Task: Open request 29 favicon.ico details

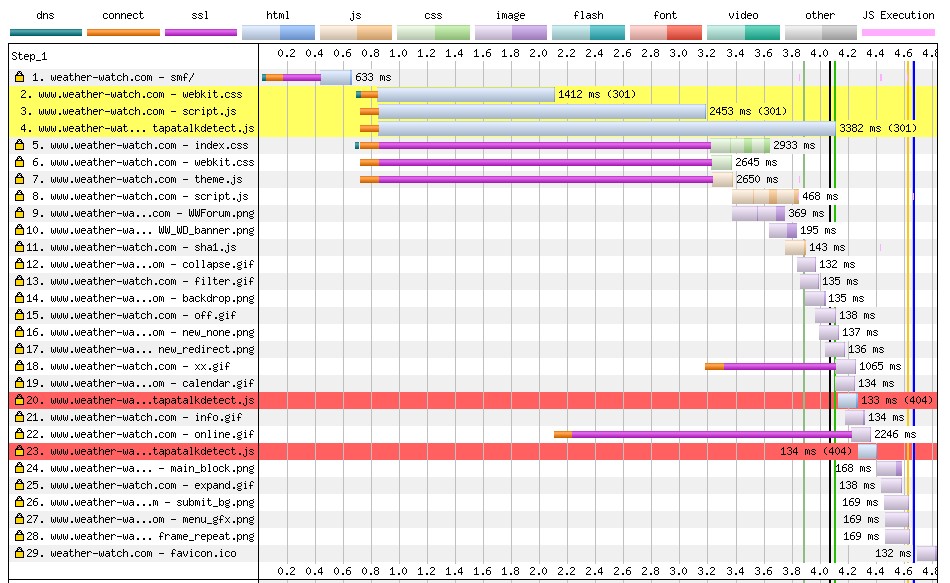Action: pyautogui.click(x=131, y=553)
